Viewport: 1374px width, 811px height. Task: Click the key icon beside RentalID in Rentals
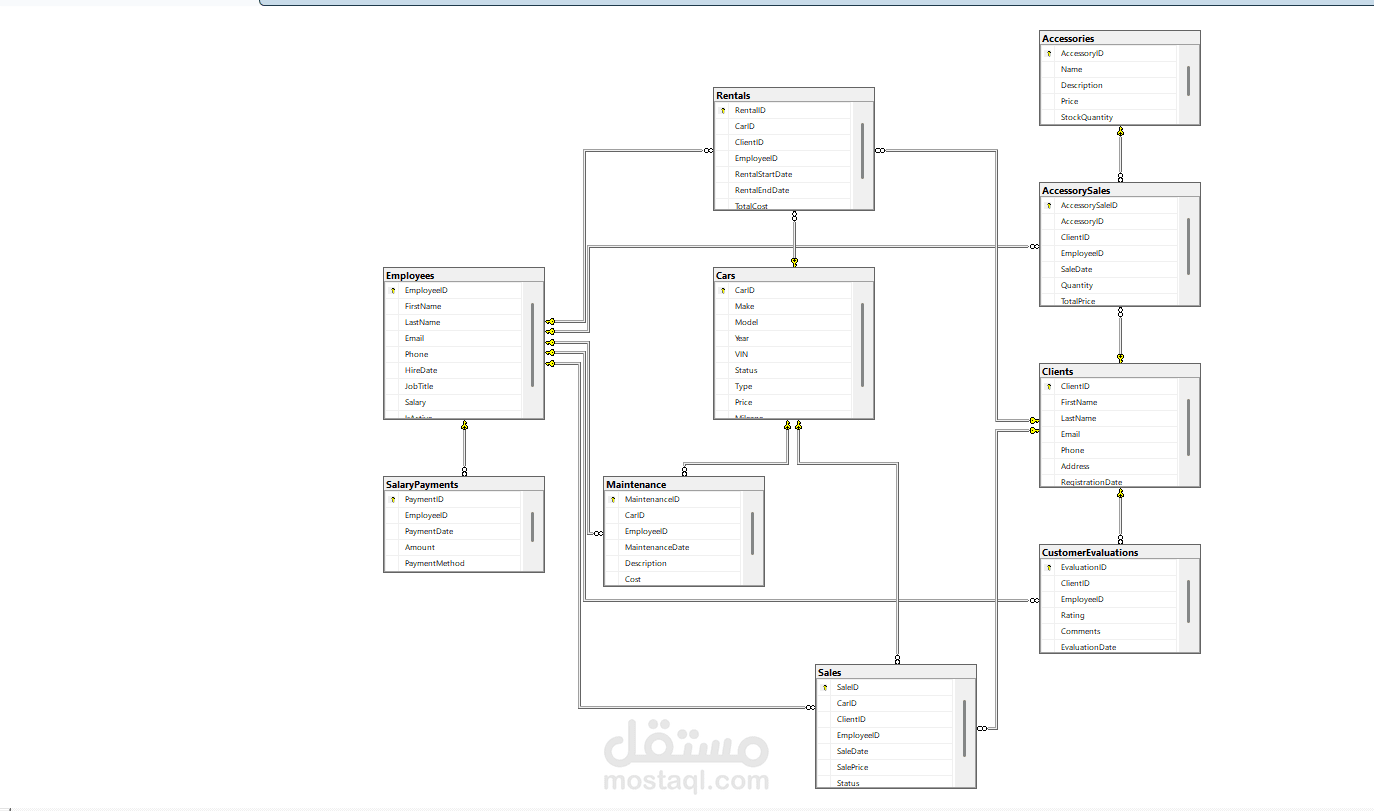pos(723,110)
